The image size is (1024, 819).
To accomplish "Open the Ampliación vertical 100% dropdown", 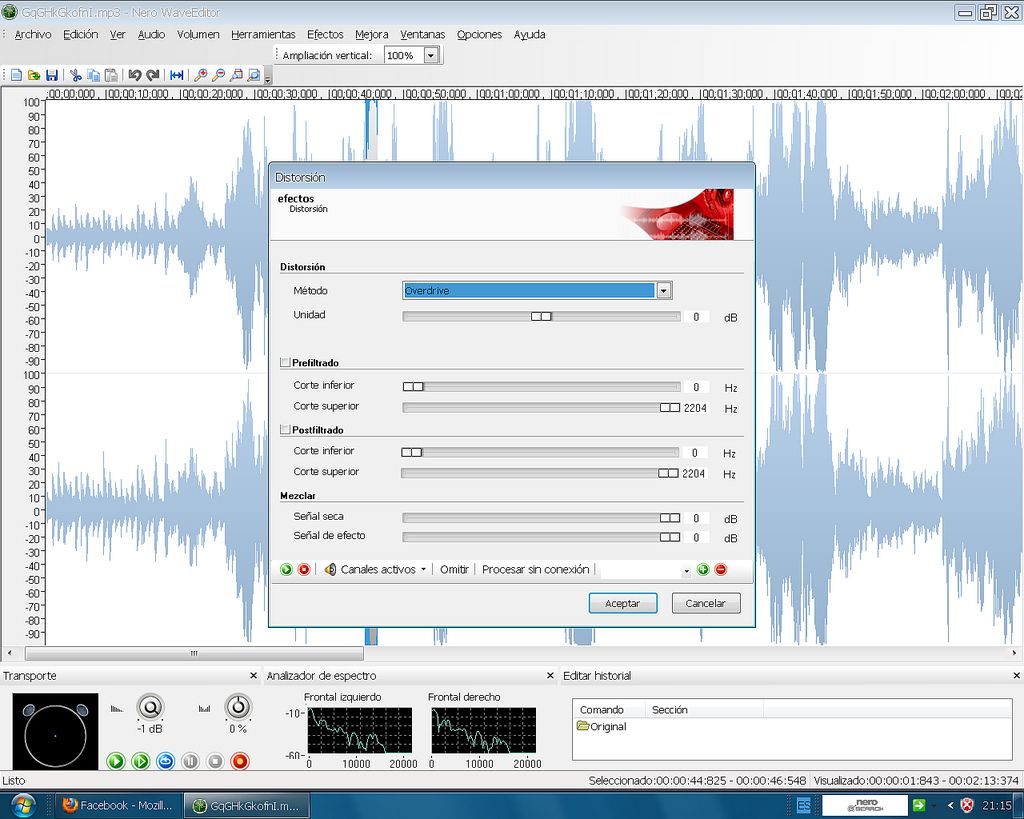I will point(430,56).
